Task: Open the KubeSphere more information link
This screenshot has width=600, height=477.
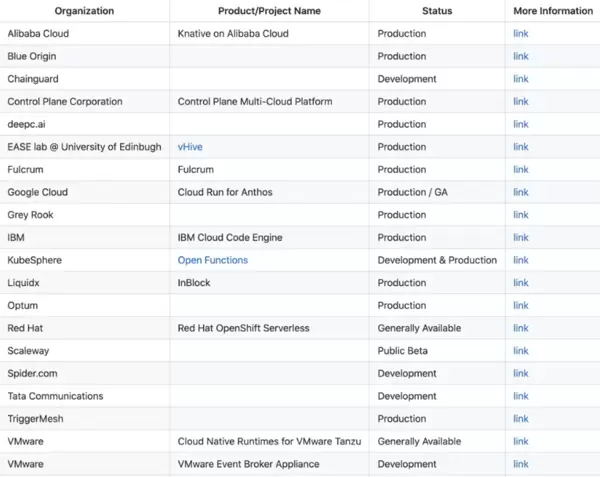Action: 520,260
